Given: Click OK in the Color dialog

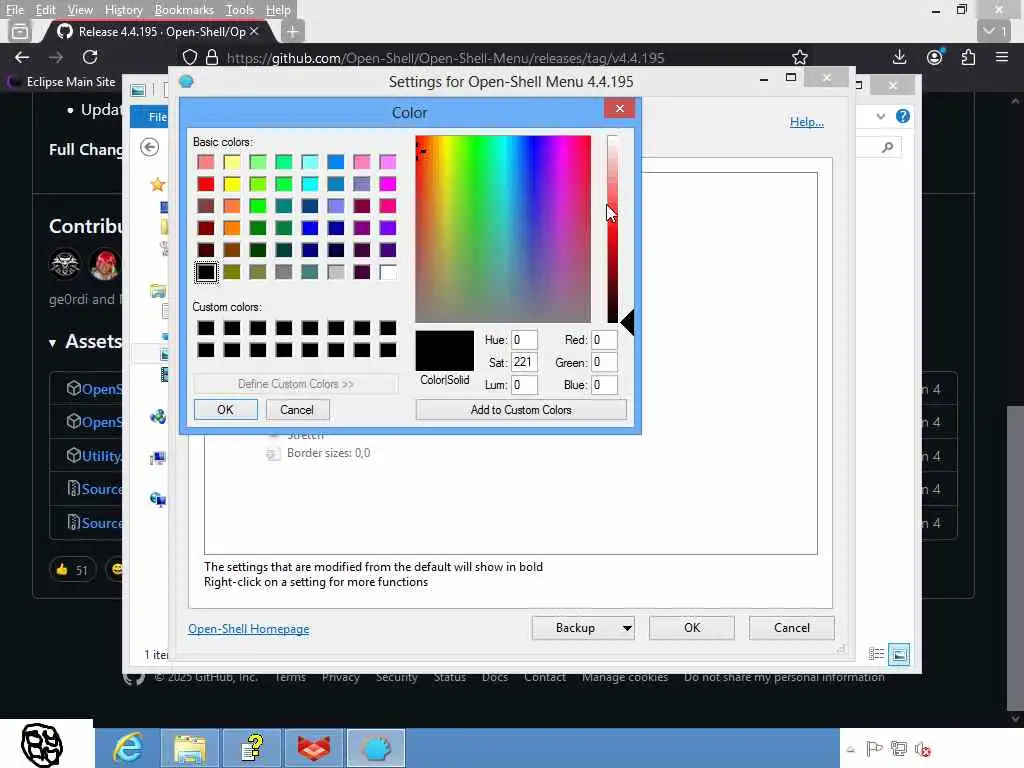Looking at the screenshot, I should pyautogui.click(x=225, y=409).
